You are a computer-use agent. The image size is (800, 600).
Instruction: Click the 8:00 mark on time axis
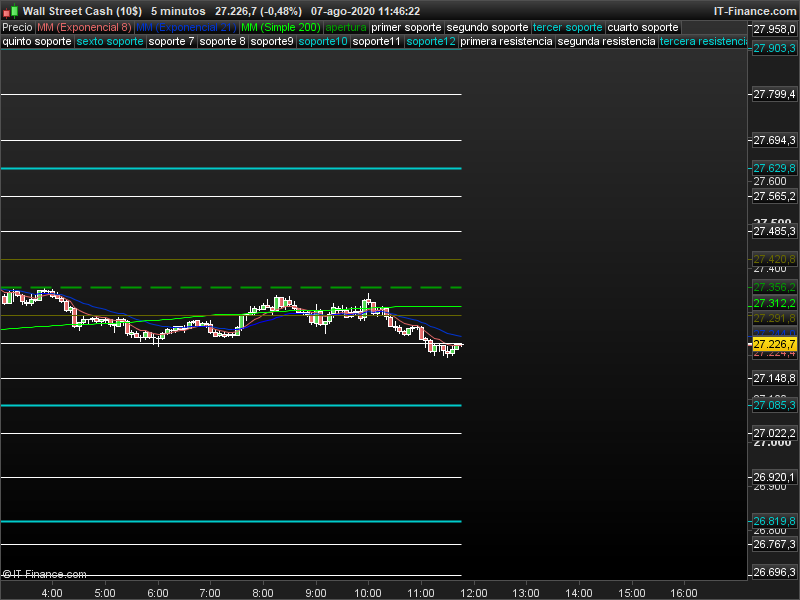pos(263,592)
